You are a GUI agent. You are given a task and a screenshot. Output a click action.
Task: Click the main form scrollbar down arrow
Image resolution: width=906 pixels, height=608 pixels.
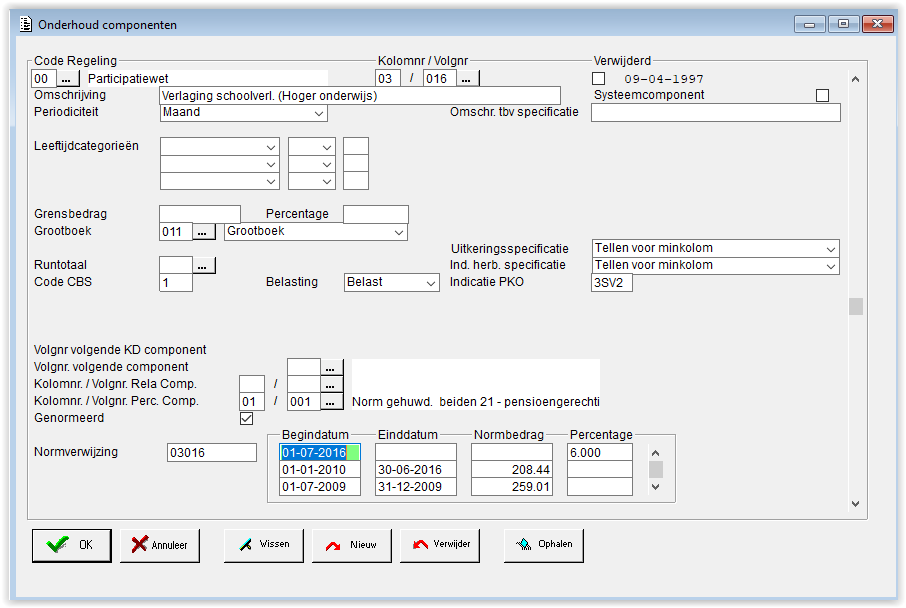click(x=856, y=504)
